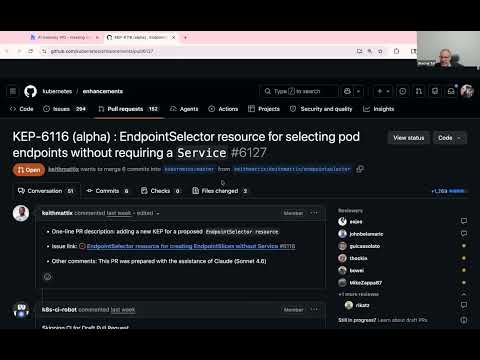Go to the kubernetes organization link

coord(57,91)
